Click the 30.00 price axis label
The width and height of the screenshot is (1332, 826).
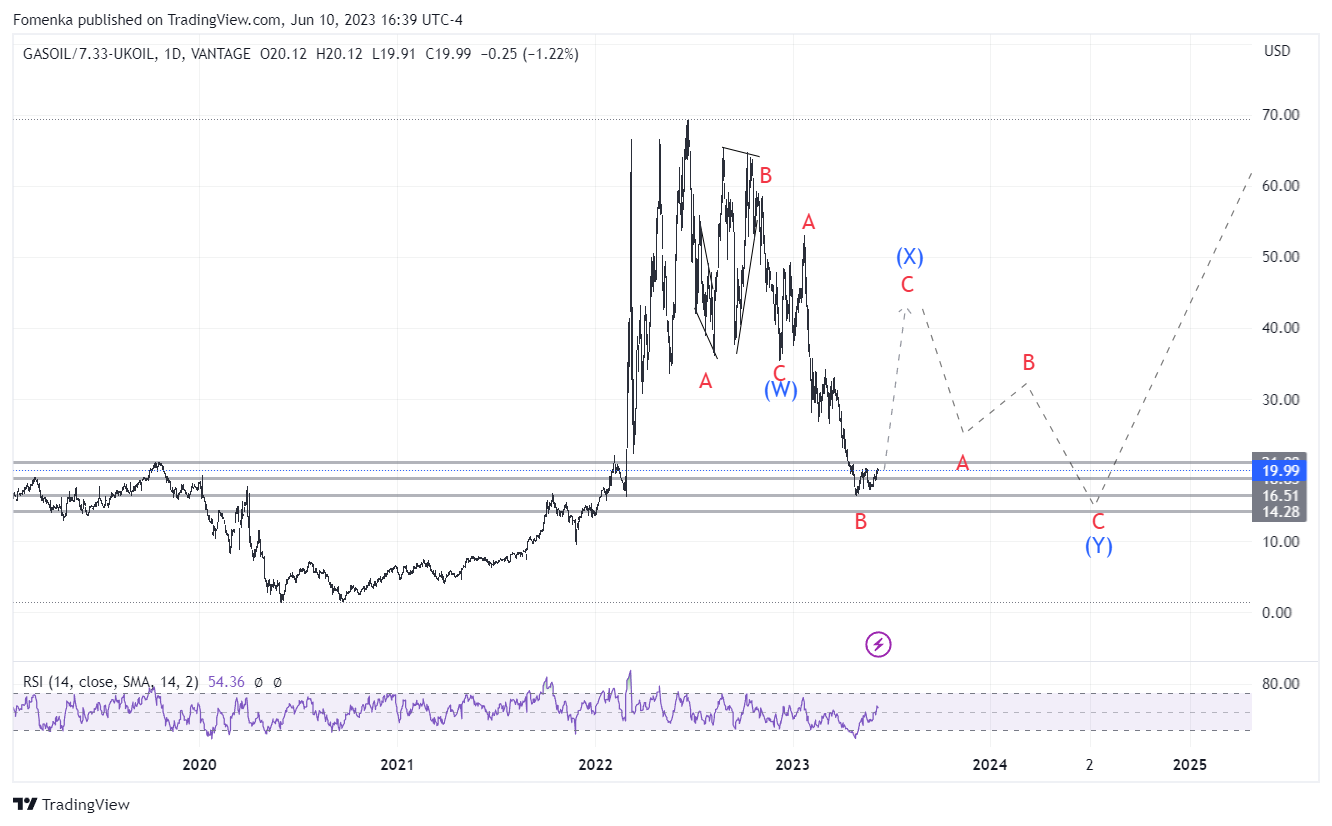click(1283, 400)
